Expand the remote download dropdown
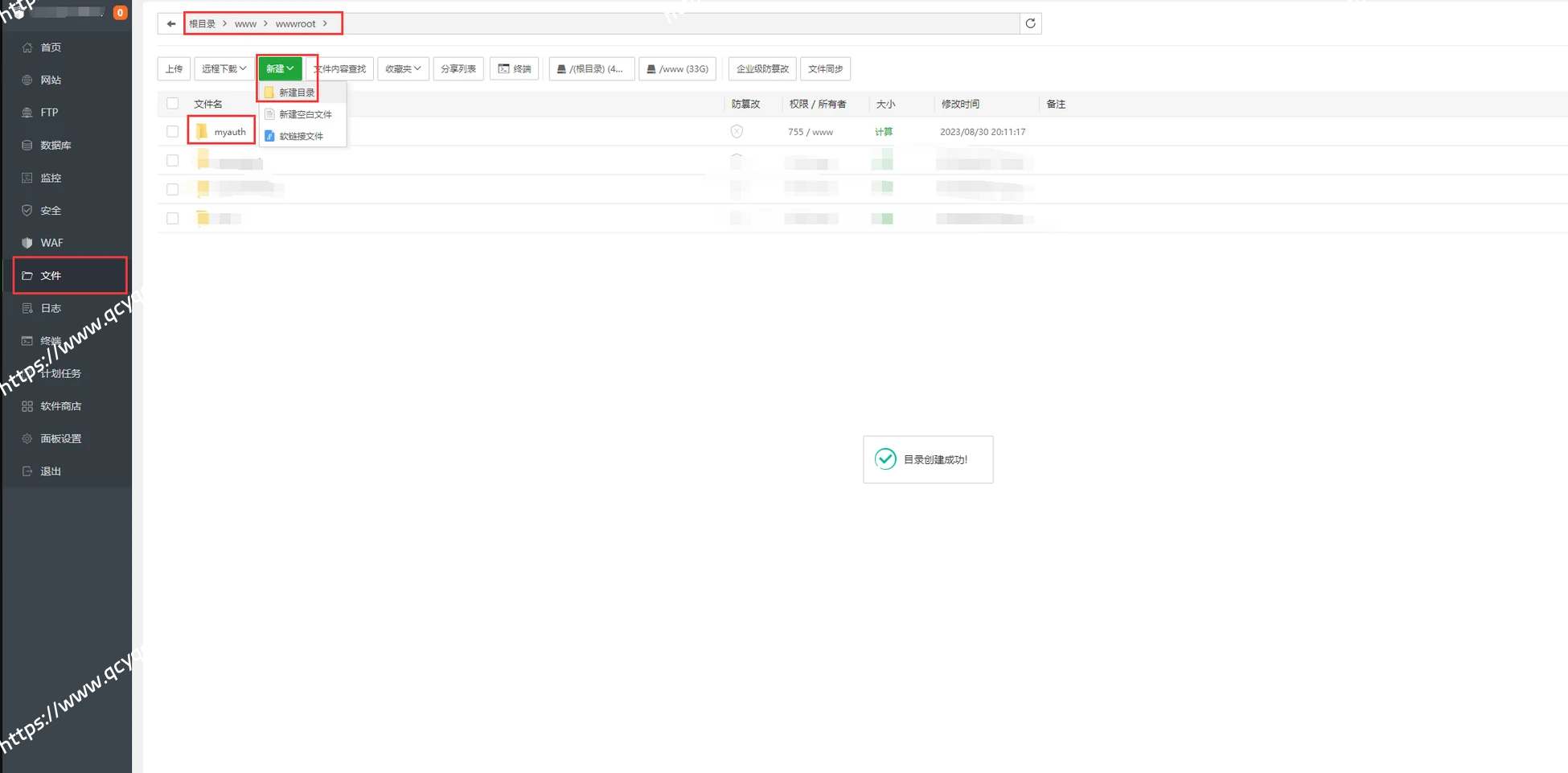This screenshot has height=773, width=1568. coord(223,69)
